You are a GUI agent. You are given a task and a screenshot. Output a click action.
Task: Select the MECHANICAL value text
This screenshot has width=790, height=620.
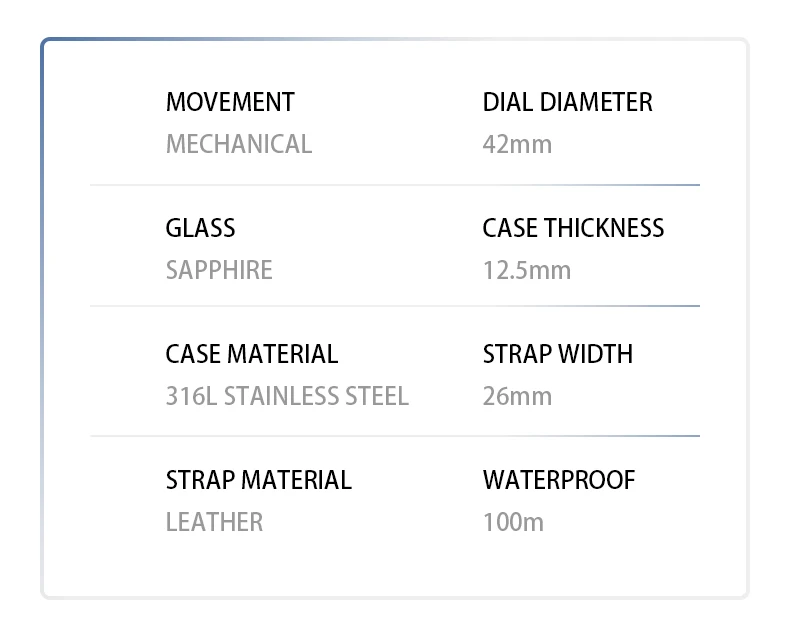pos(239,144)
